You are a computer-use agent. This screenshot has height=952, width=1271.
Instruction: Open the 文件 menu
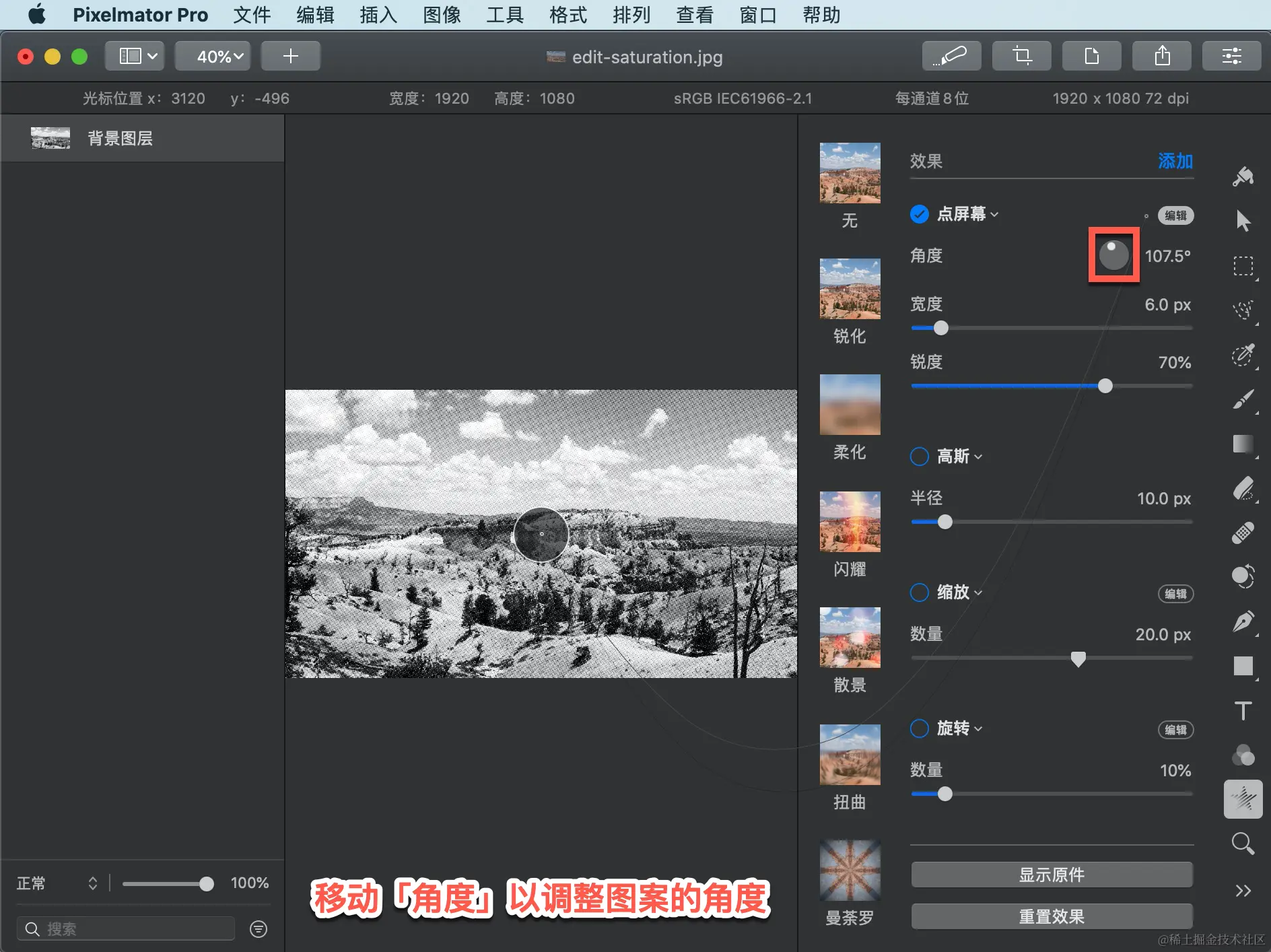252,15
